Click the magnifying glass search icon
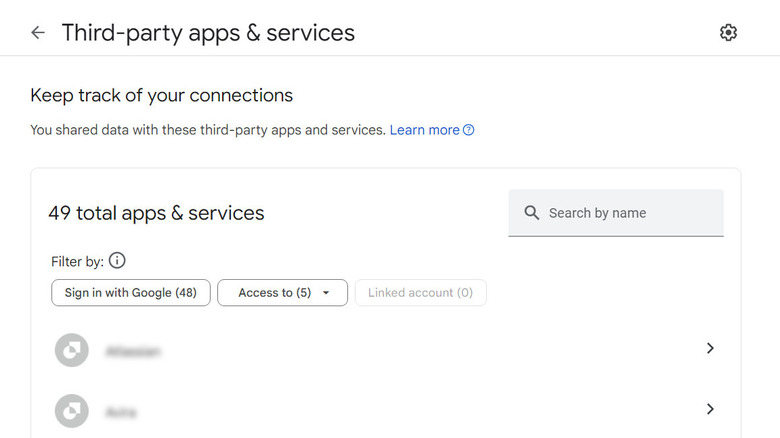780x438 pixels. tap(531, 213)
